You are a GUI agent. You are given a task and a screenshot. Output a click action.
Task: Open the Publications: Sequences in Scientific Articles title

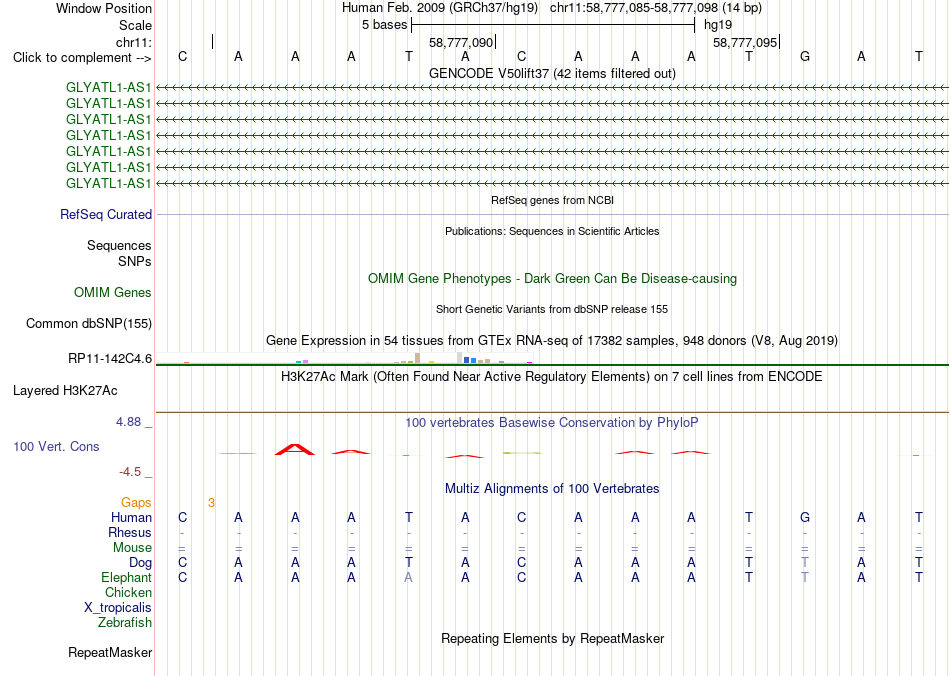(x=552, y=231)
